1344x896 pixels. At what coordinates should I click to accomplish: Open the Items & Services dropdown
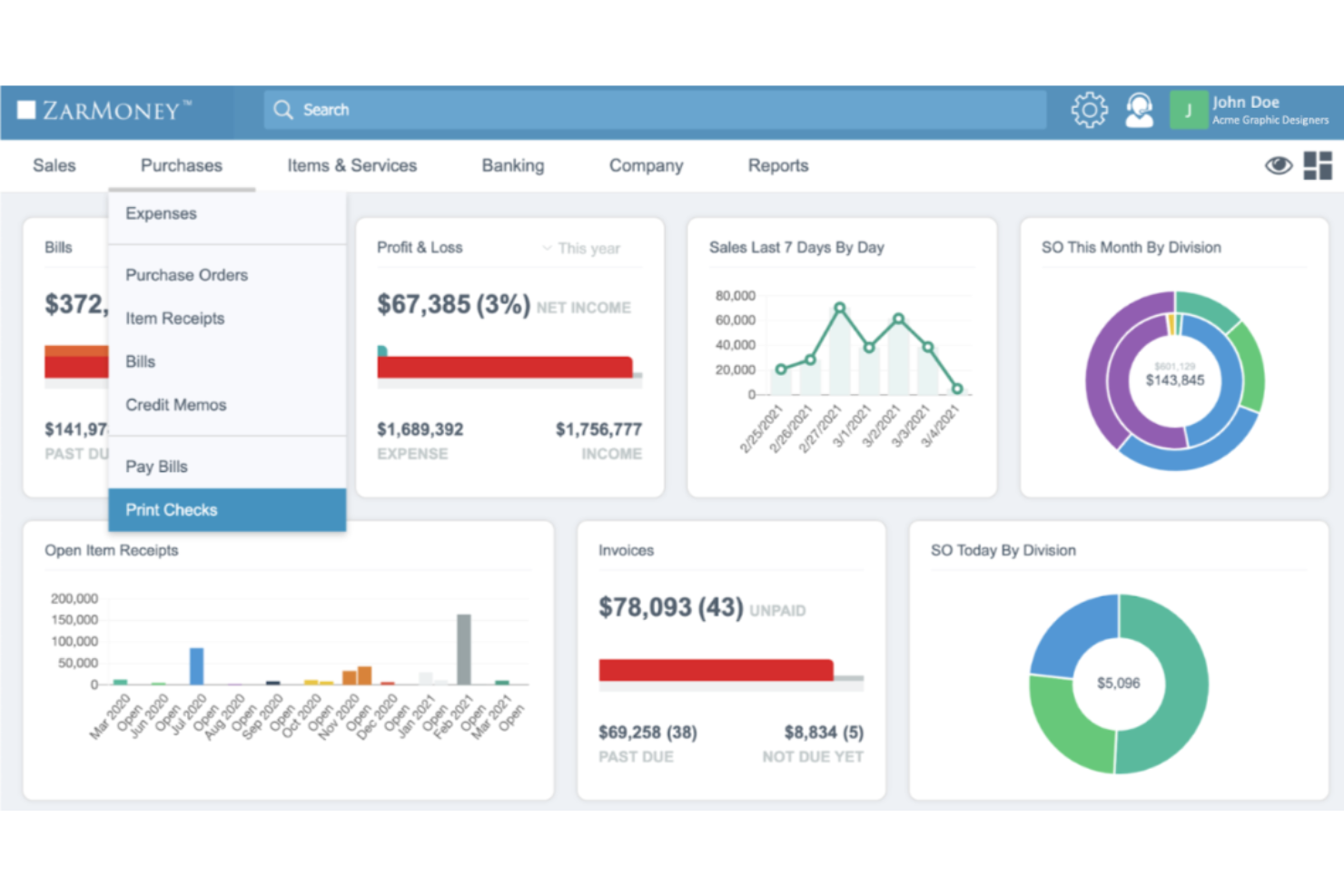click(351, 165)
